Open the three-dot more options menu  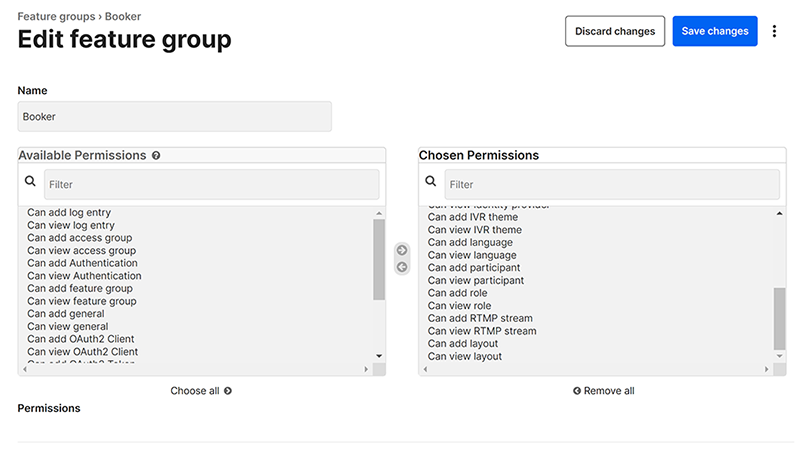click(774, 31)
